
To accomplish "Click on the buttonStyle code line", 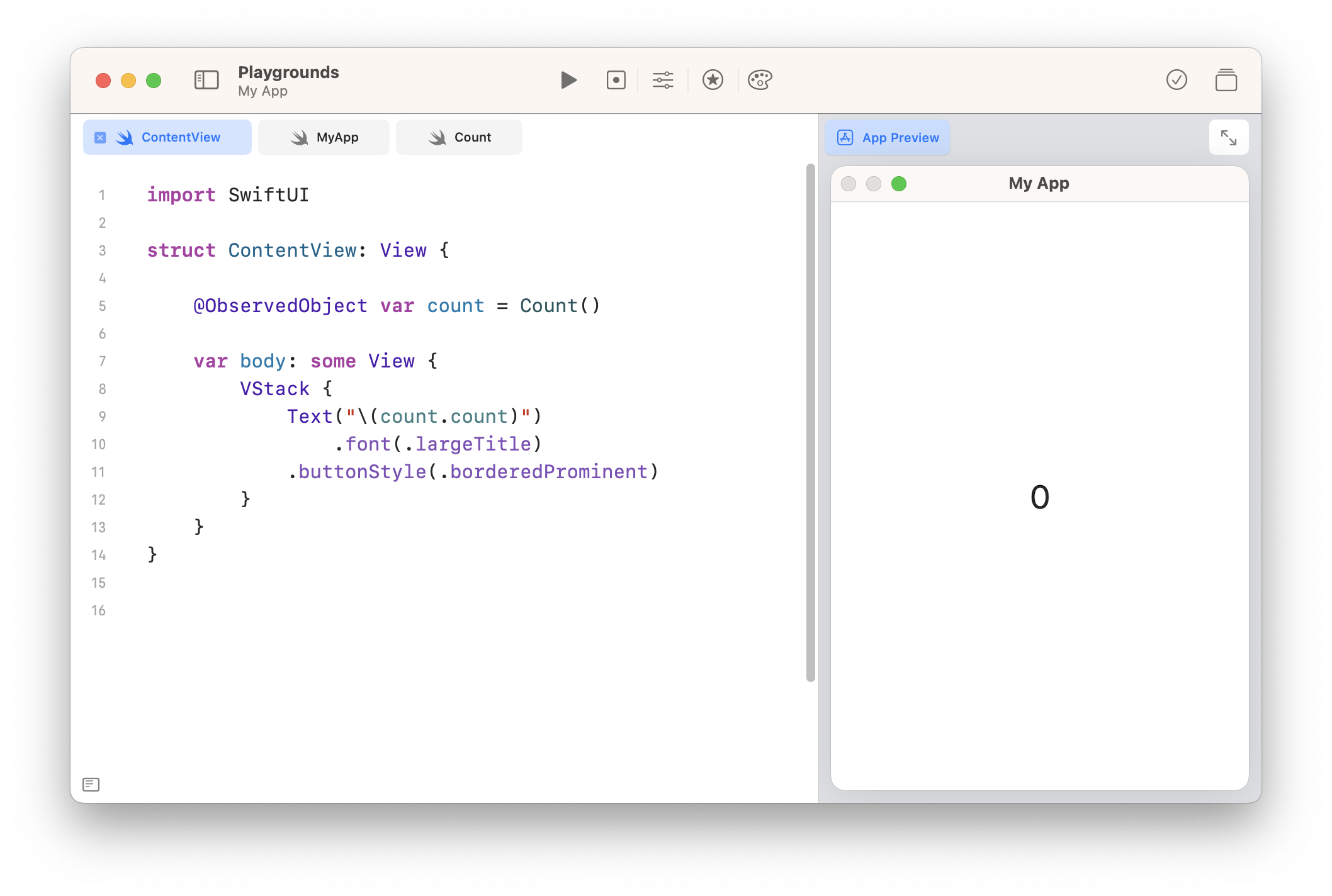I will pyautogui.click(x=473, y=472).
